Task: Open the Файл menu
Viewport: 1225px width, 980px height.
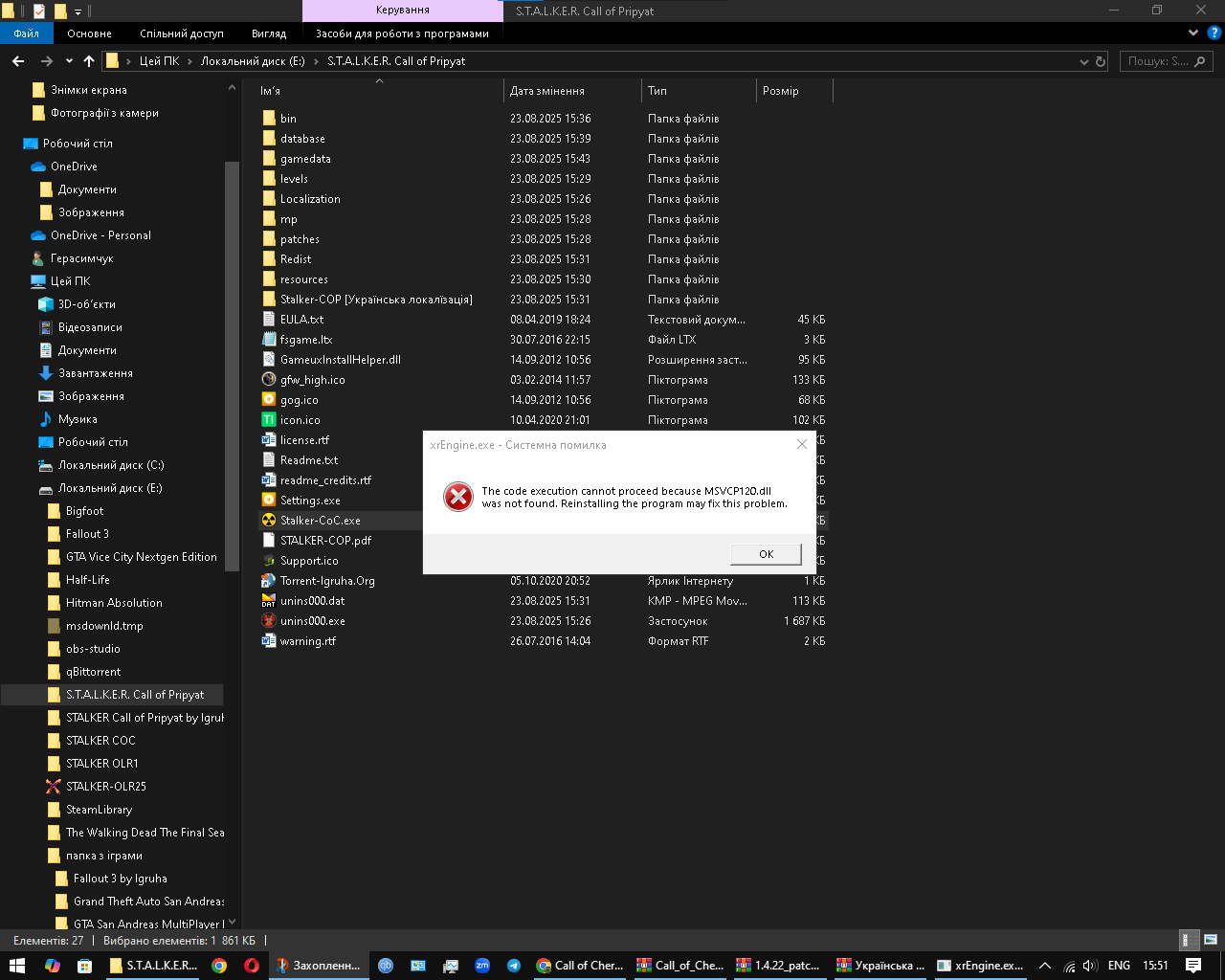Action: (27, 33)
